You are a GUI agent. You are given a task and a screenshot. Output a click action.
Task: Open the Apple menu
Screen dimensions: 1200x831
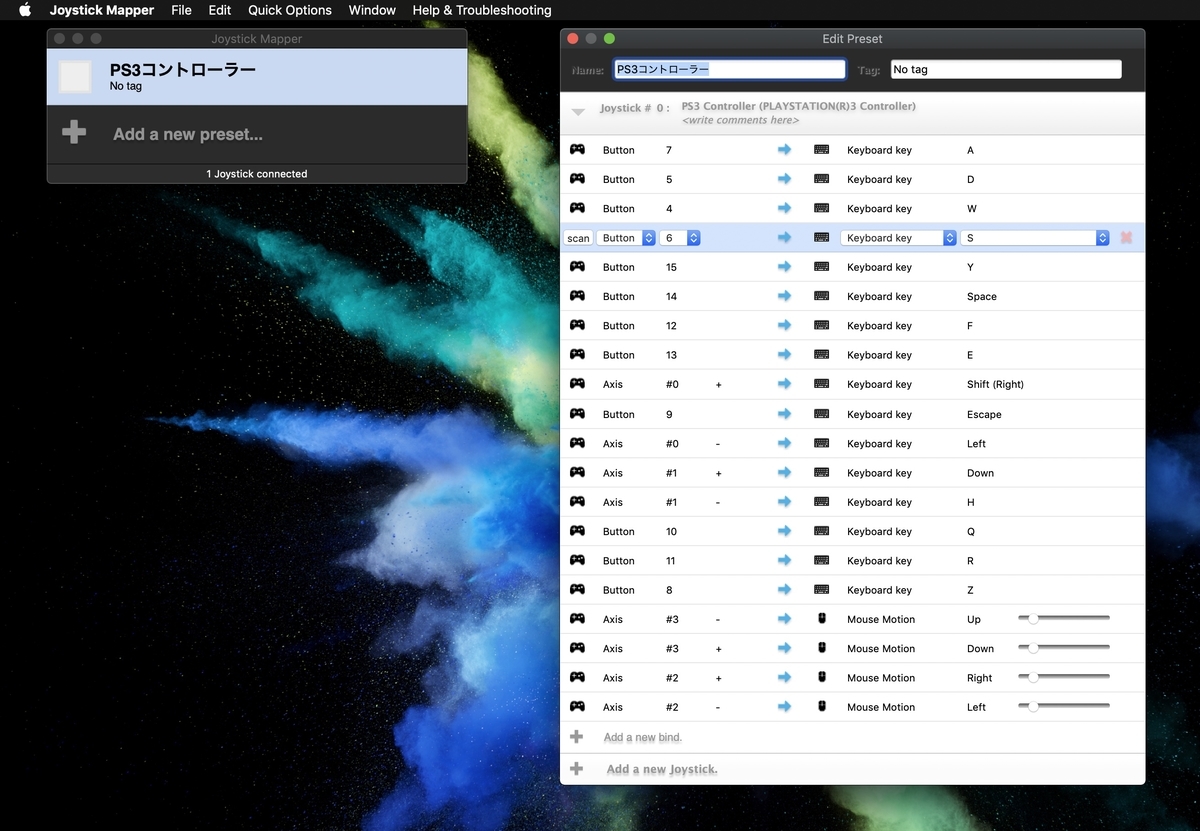tap(25, 10)
